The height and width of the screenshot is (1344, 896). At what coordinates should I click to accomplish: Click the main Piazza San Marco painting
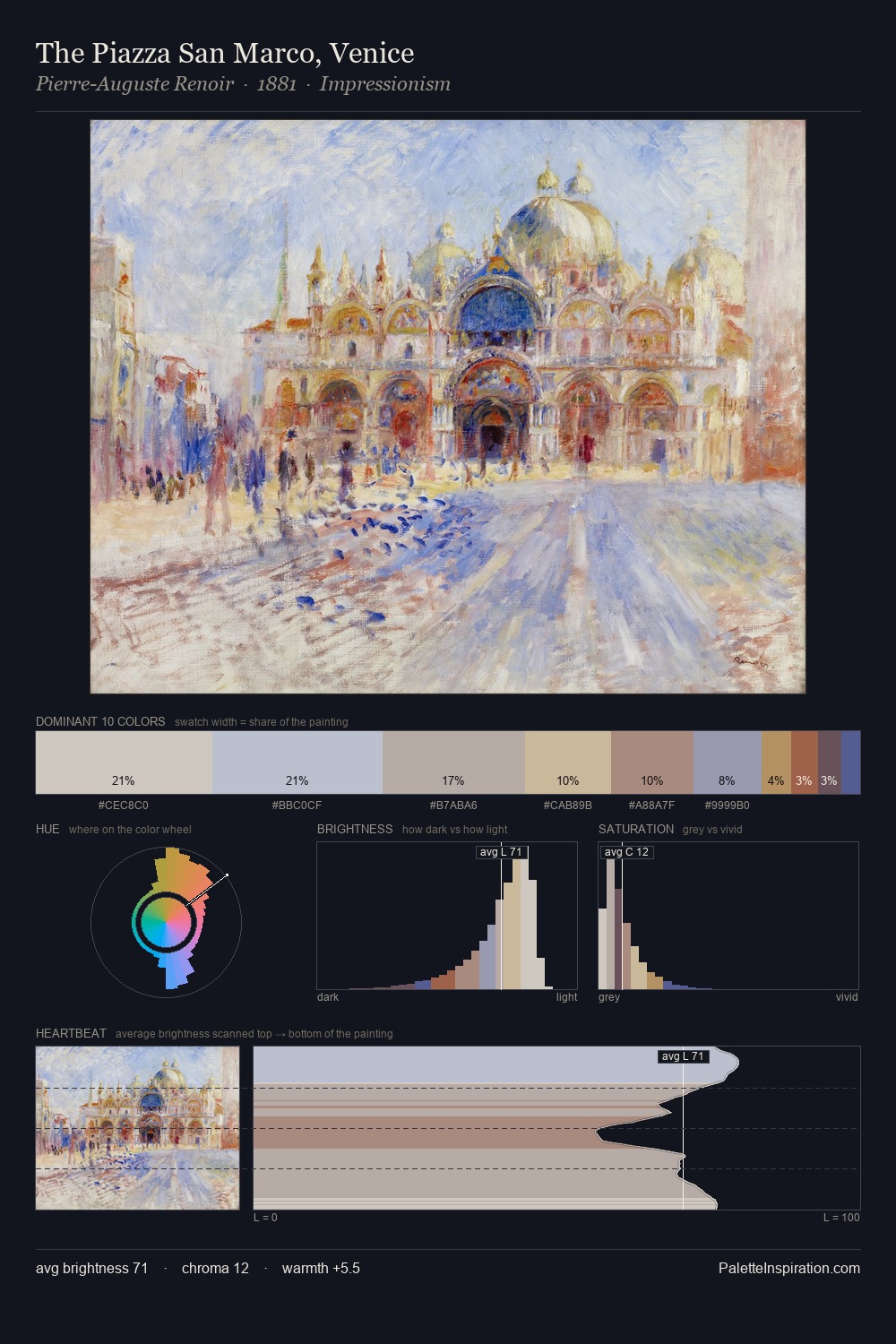(x=448, y=407)
